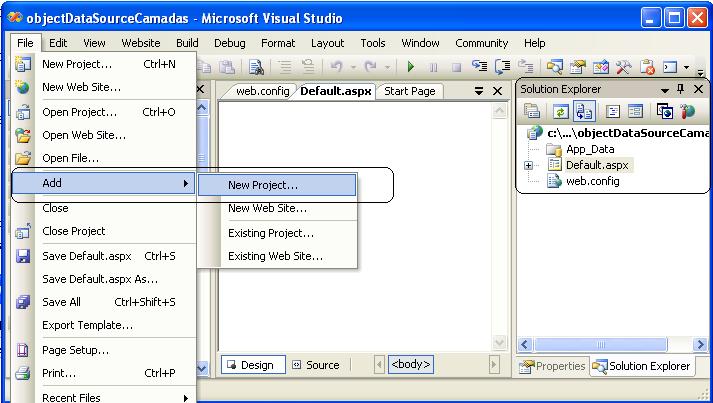Choose Existing Project in the Add submenu
Viewport: 713px width, 403px height.
tap(277, 233)
